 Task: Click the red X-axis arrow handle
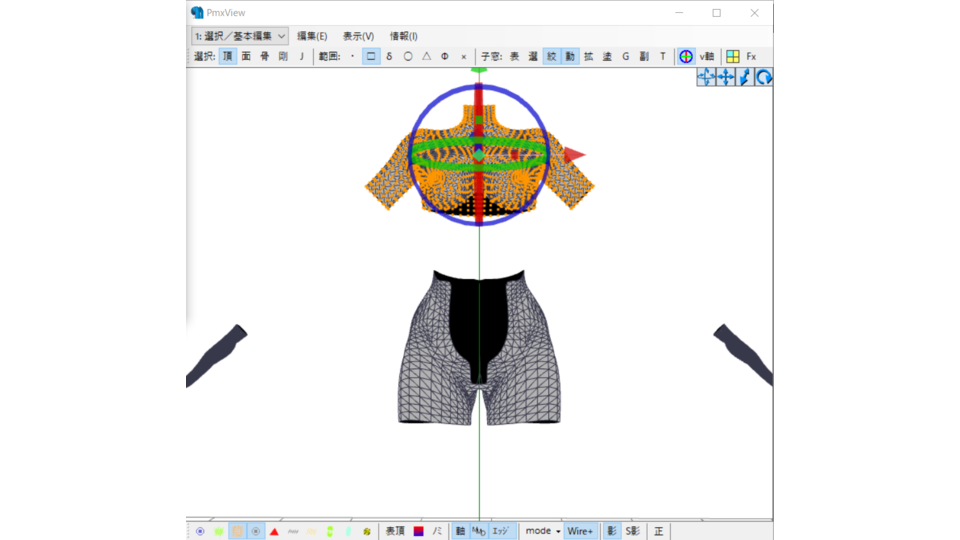tap(575, 155)
